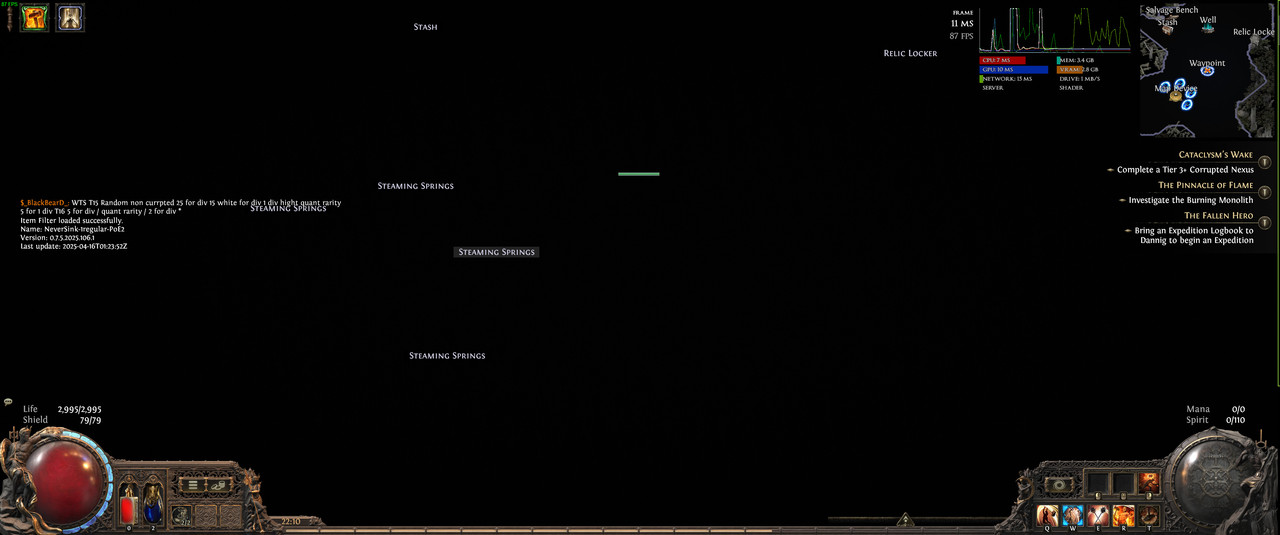Click the player name $_BlackBearD_ in chat
The height and width of the screenshot is (535, 1280).
tap(44, 202)
